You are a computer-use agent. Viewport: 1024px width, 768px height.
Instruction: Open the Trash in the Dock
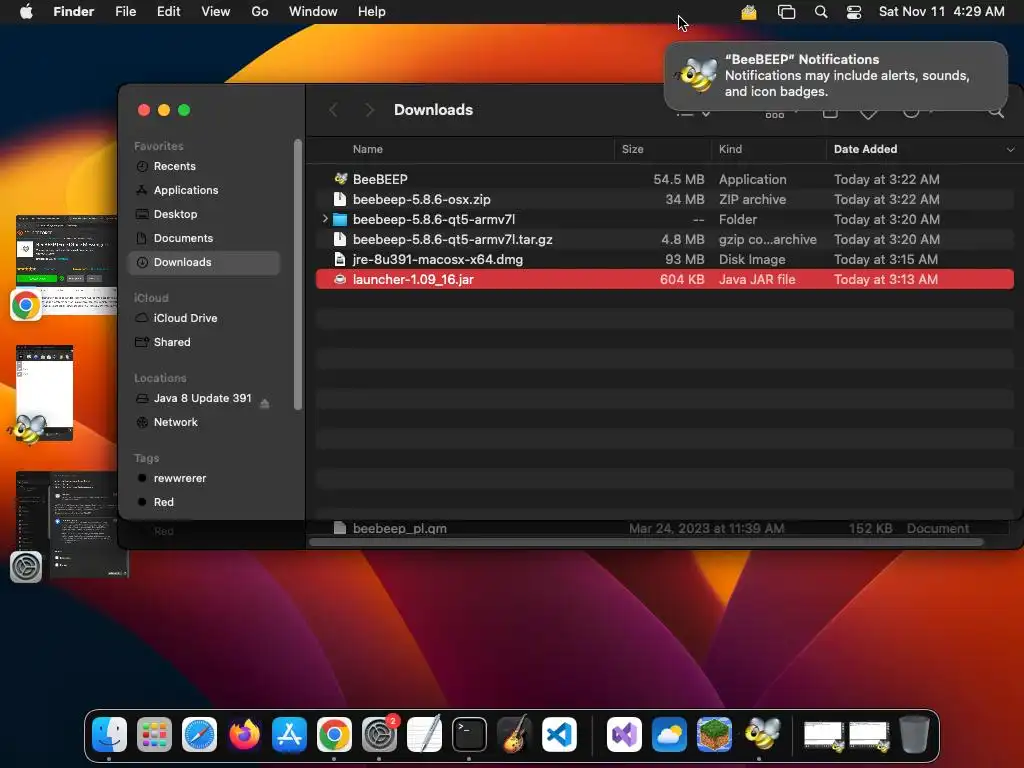(914, 735)
